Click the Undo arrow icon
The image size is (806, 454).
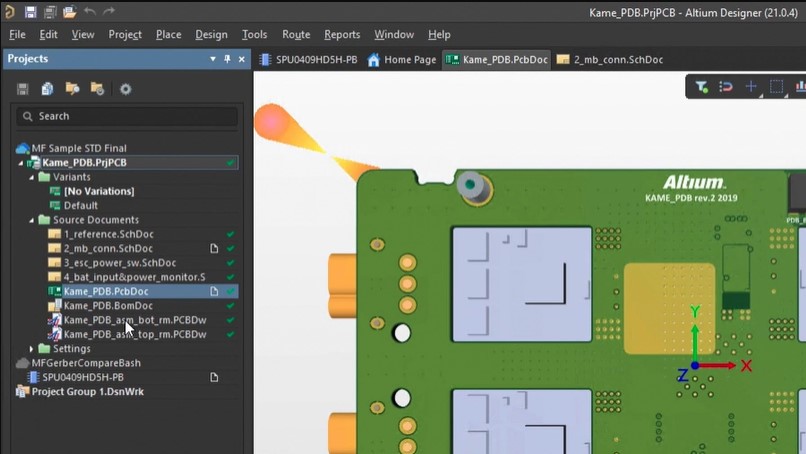point(89,11)
